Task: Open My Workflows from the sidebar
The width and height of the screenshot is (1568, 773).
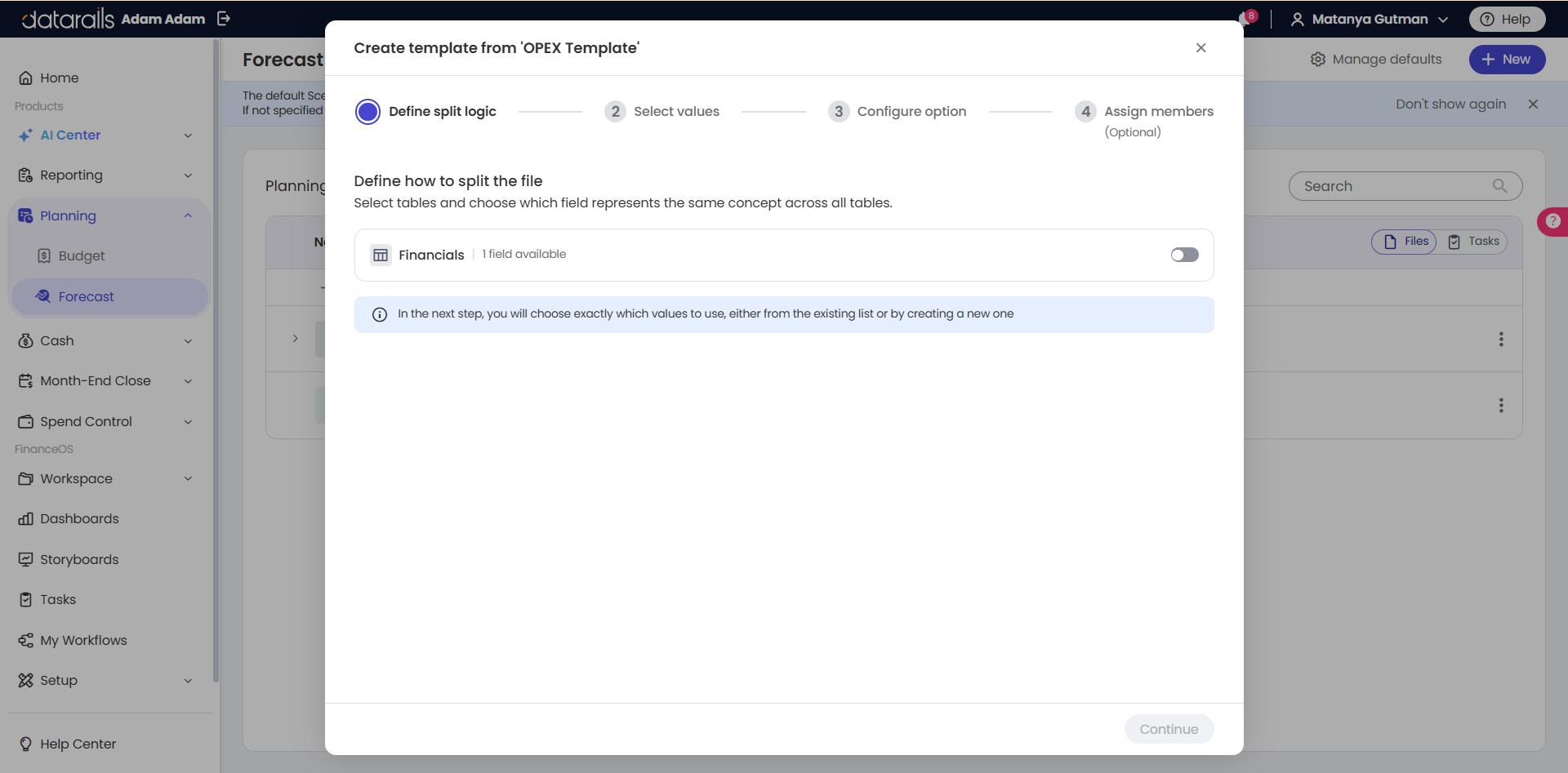Action: (83, 641)
